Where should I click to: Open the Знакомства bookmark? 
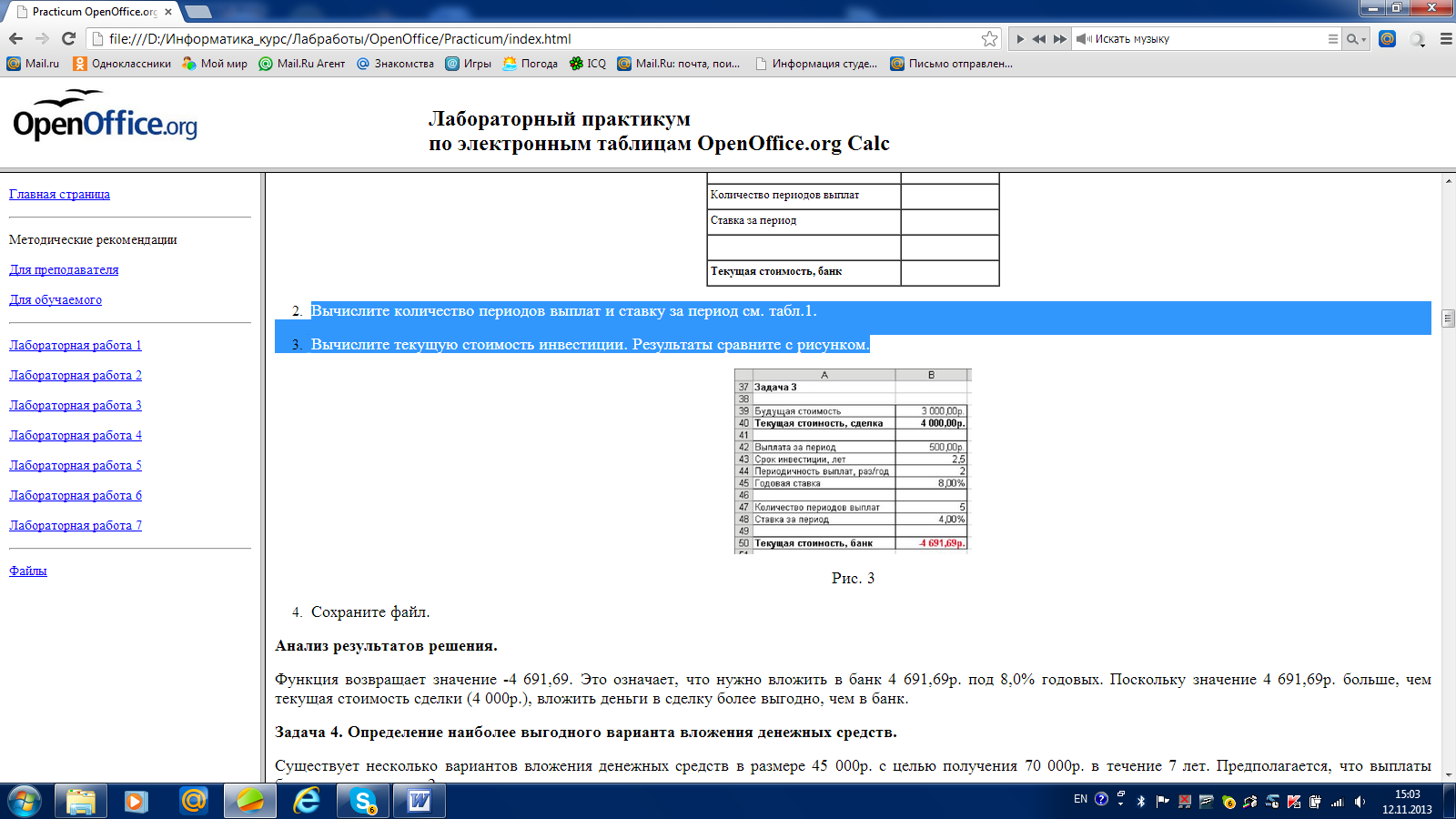[395, 64]
